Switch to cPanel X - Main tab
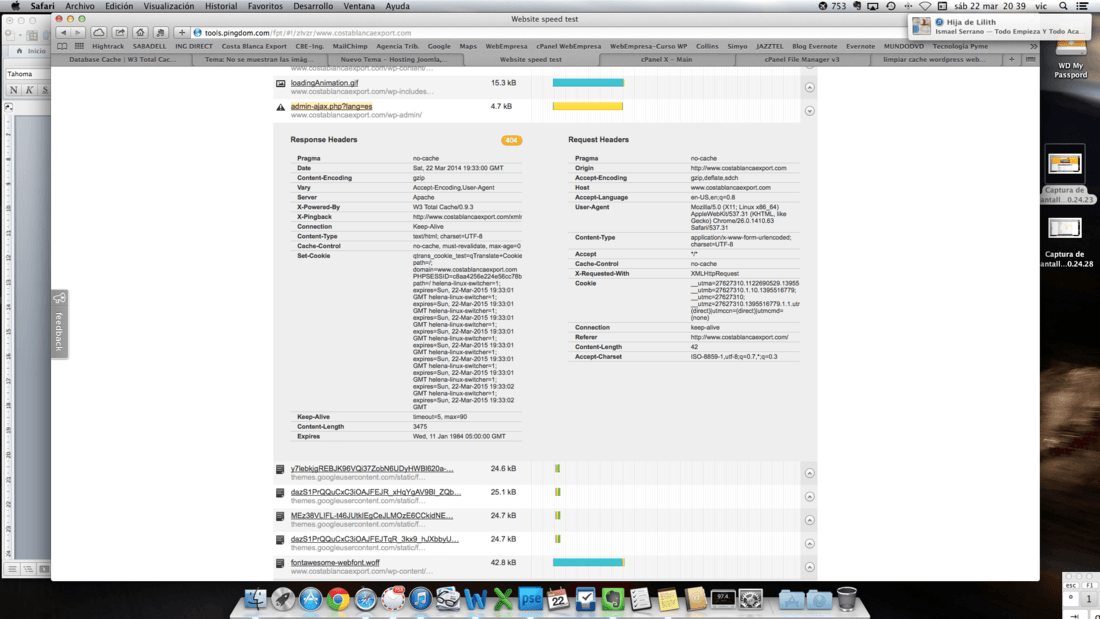The width and height of the screenshot is (1100, 619). (666, 60)
